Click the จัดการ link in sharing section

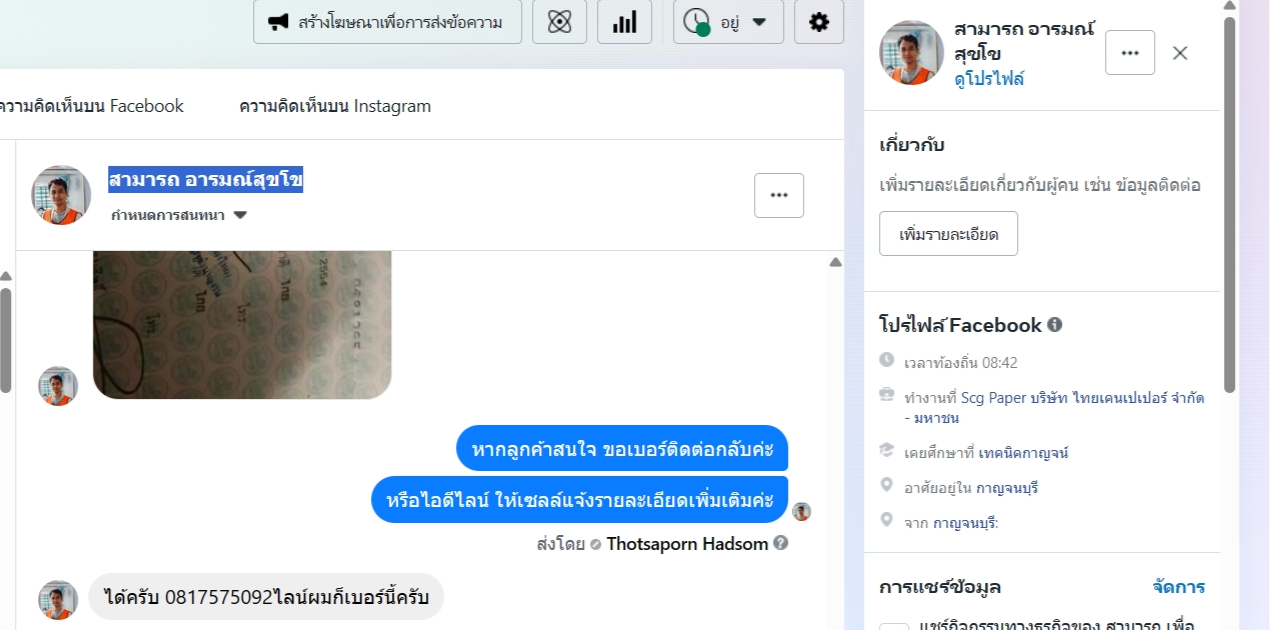[1179, 587]
